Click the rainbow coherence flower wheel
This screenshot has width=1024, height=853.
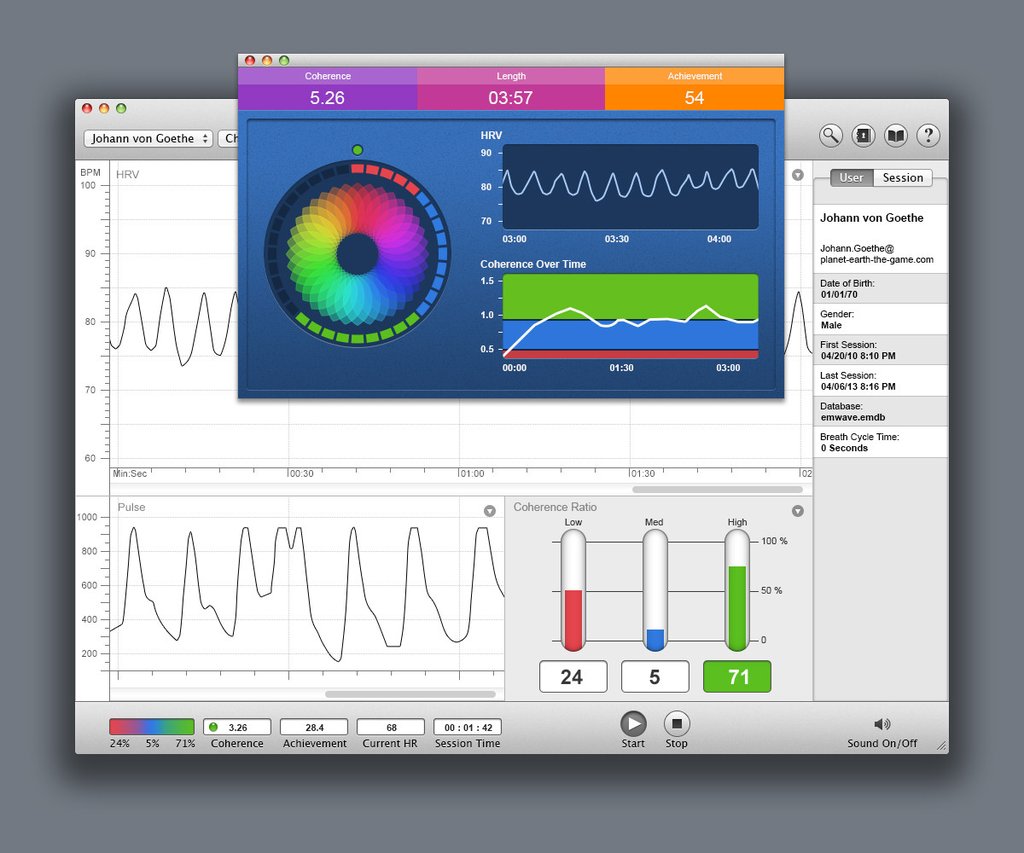357,254
